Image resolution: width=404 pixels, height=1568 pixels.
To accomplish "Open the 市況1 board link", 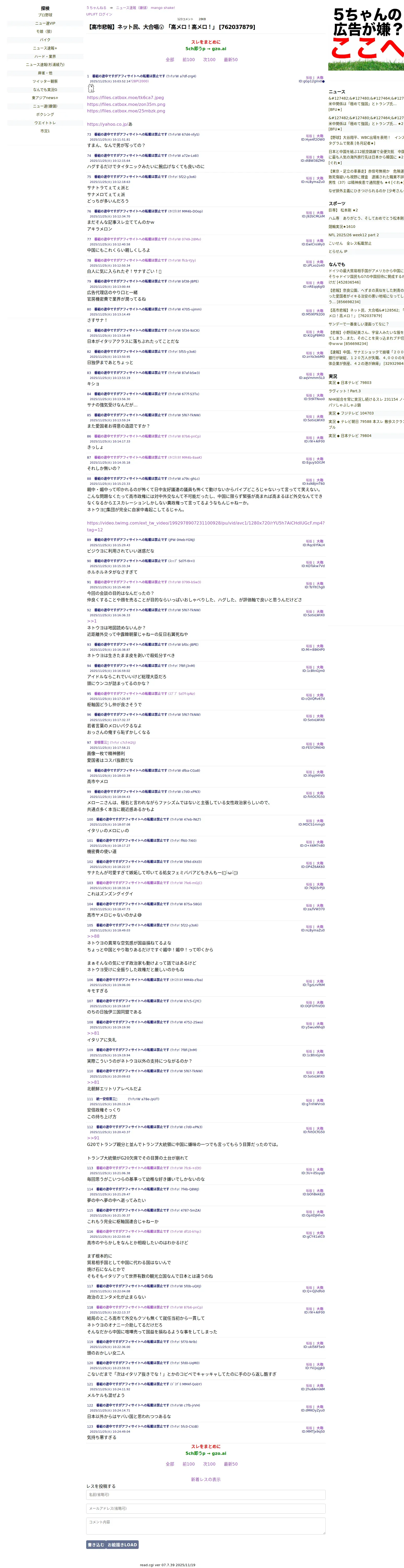I will 45,131.
